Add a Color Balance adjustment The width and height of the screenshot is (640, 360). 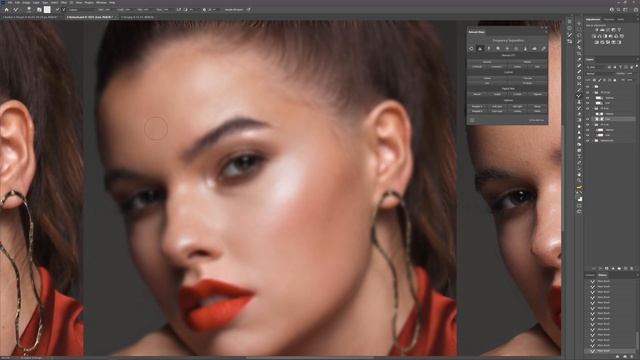(599, 36)
